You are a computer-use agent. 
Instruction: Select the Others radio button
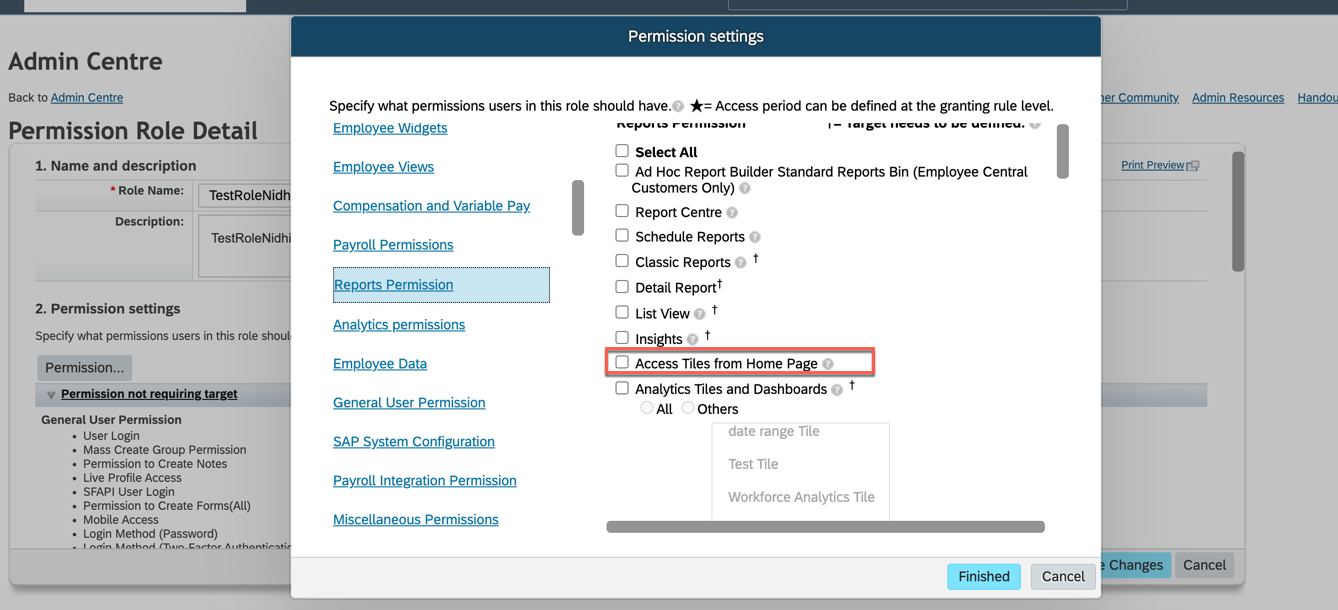click(x=688, y=408)
